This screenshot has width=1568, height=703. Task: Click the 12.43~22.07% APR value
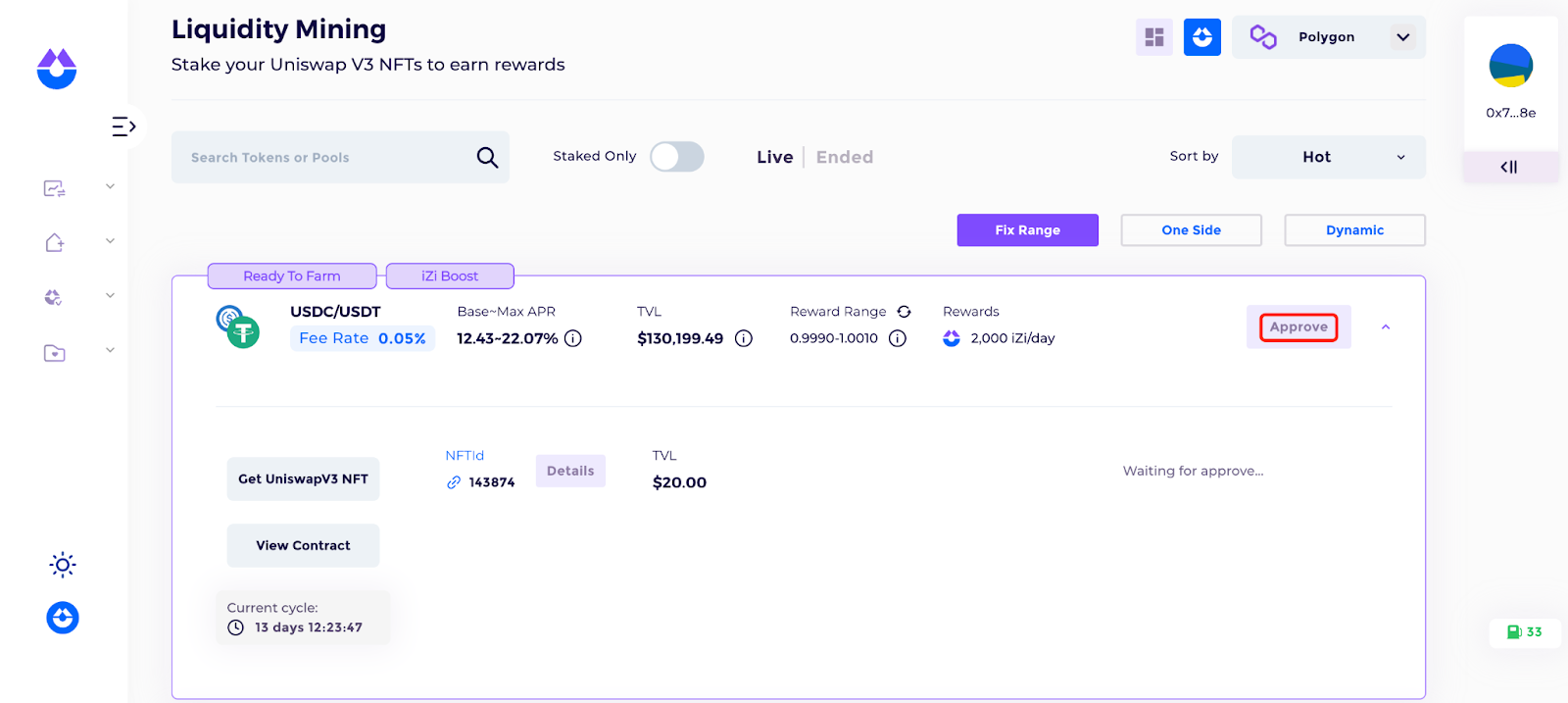point(508,338)
